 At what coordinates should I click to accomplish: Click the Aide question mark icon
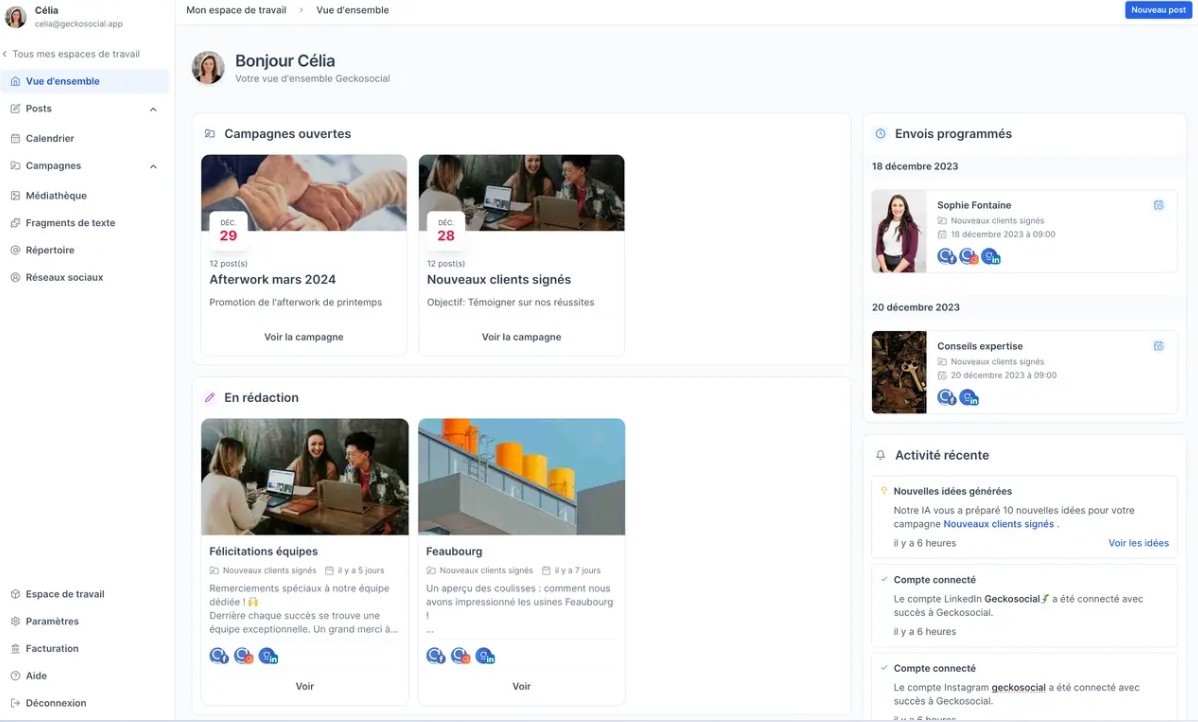15,675
